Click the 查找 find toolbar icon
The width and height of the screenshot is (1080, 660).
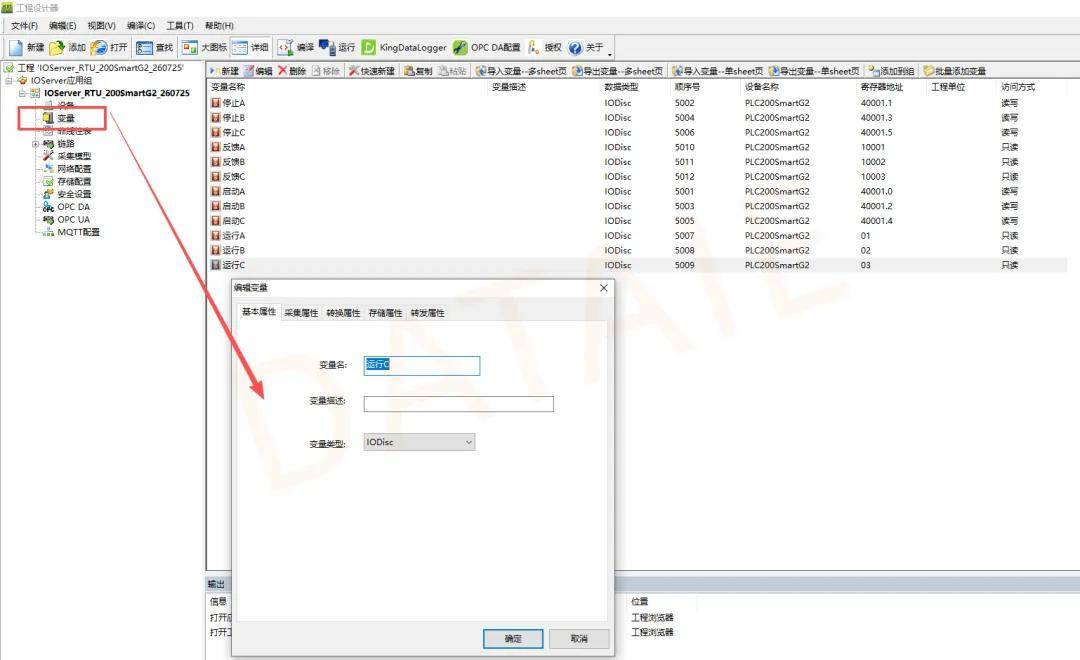coord(144,48)
